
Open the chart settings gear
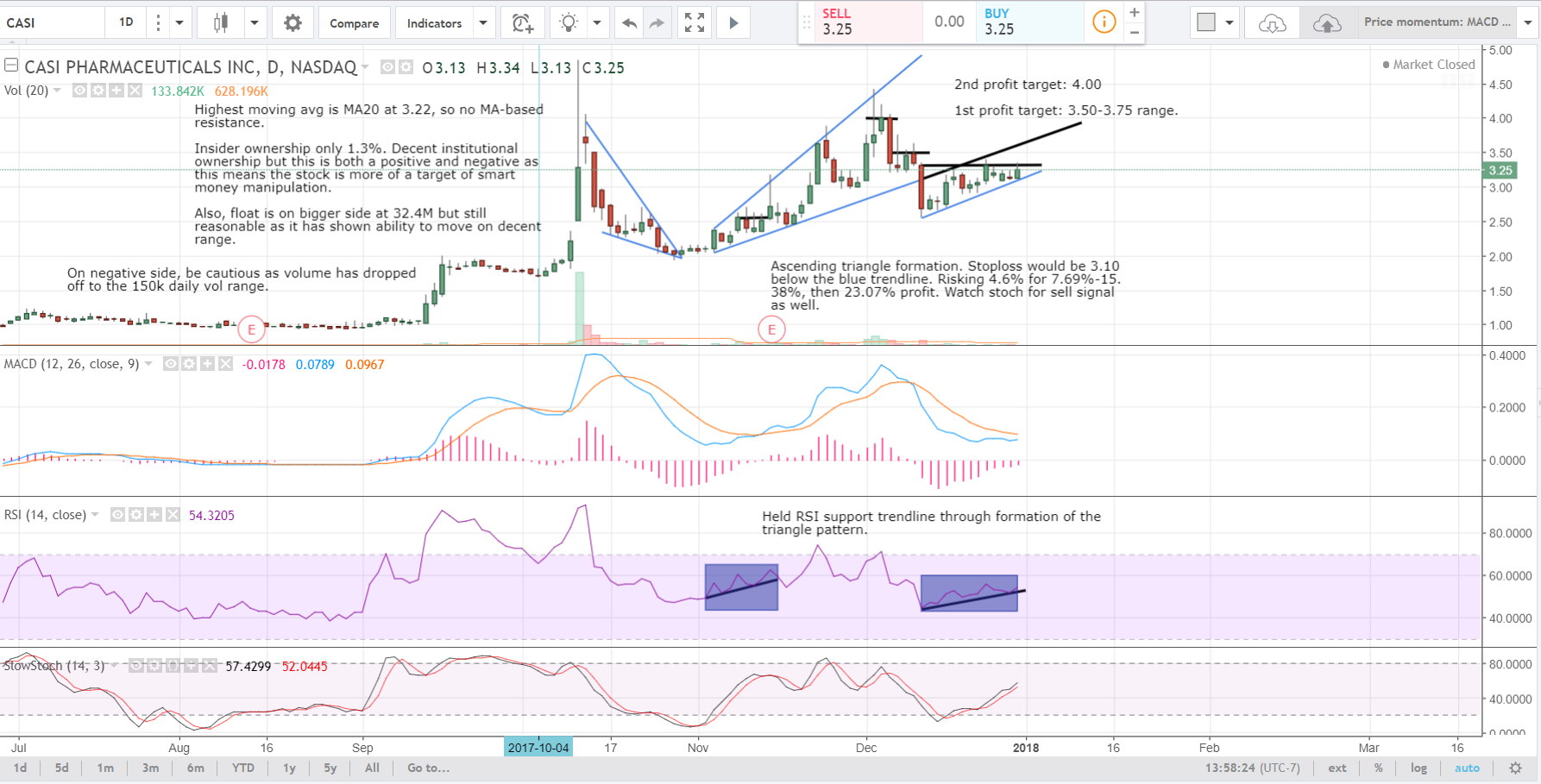click(292, 22)
